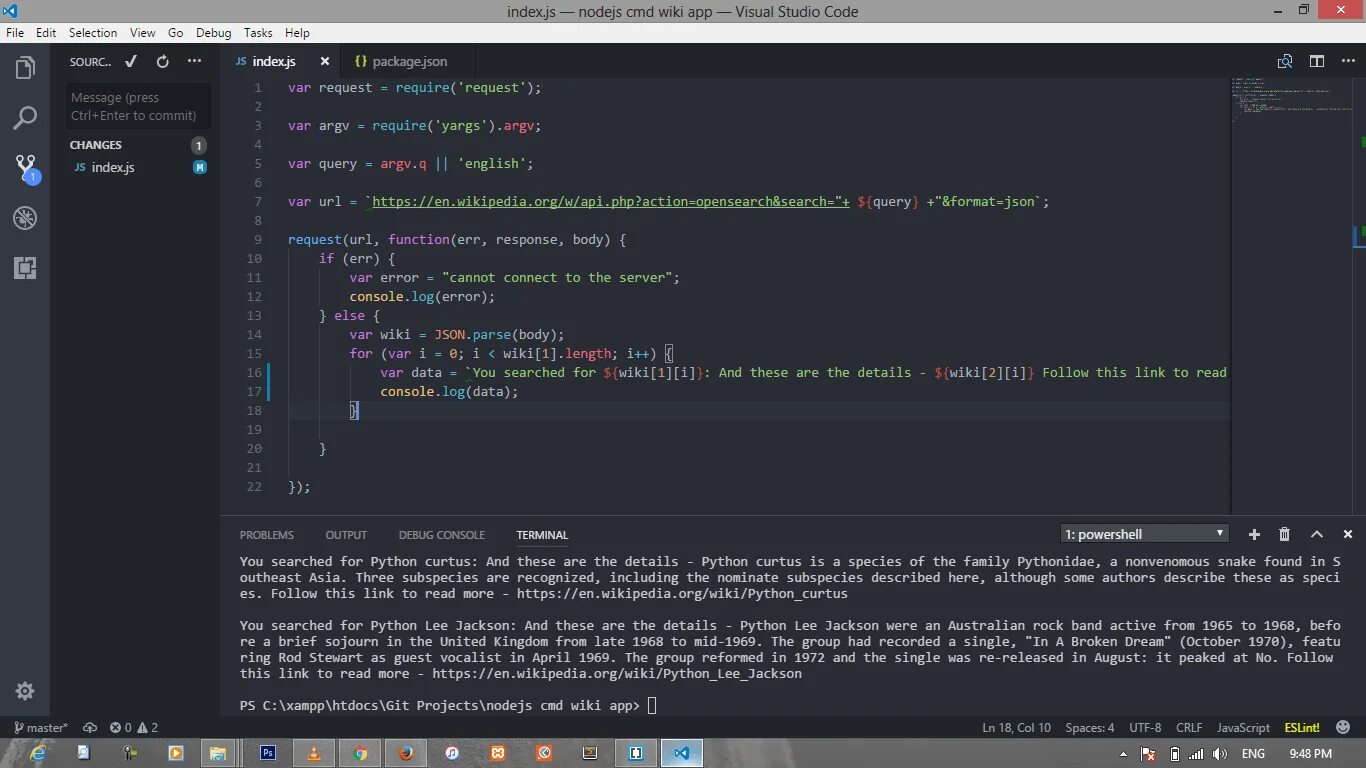Synchronize changes via cloud icon in status bar
This screenshot has width=1366, height=768.
pos(90,727)
